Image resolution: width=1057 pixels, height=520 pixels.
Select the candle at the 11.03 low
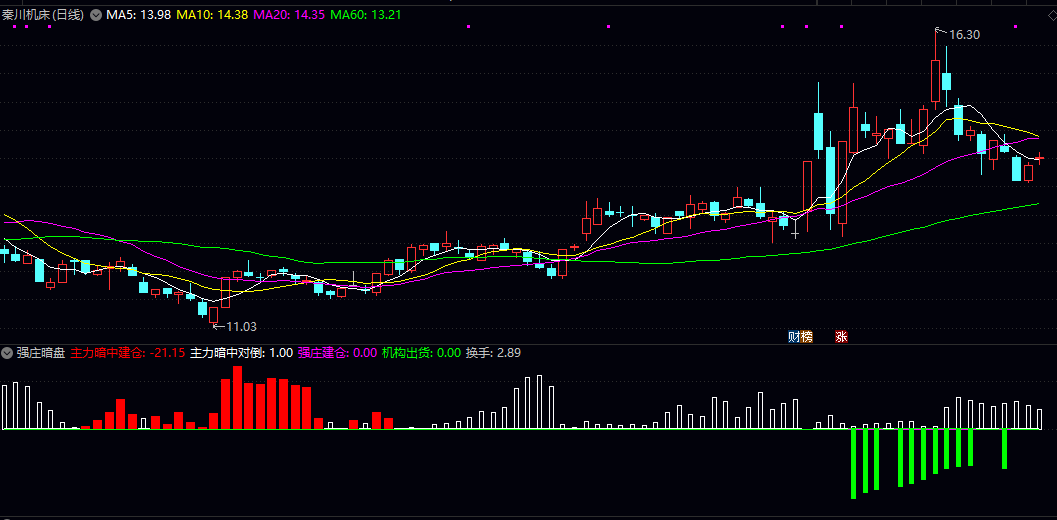(x=214, y=314)
